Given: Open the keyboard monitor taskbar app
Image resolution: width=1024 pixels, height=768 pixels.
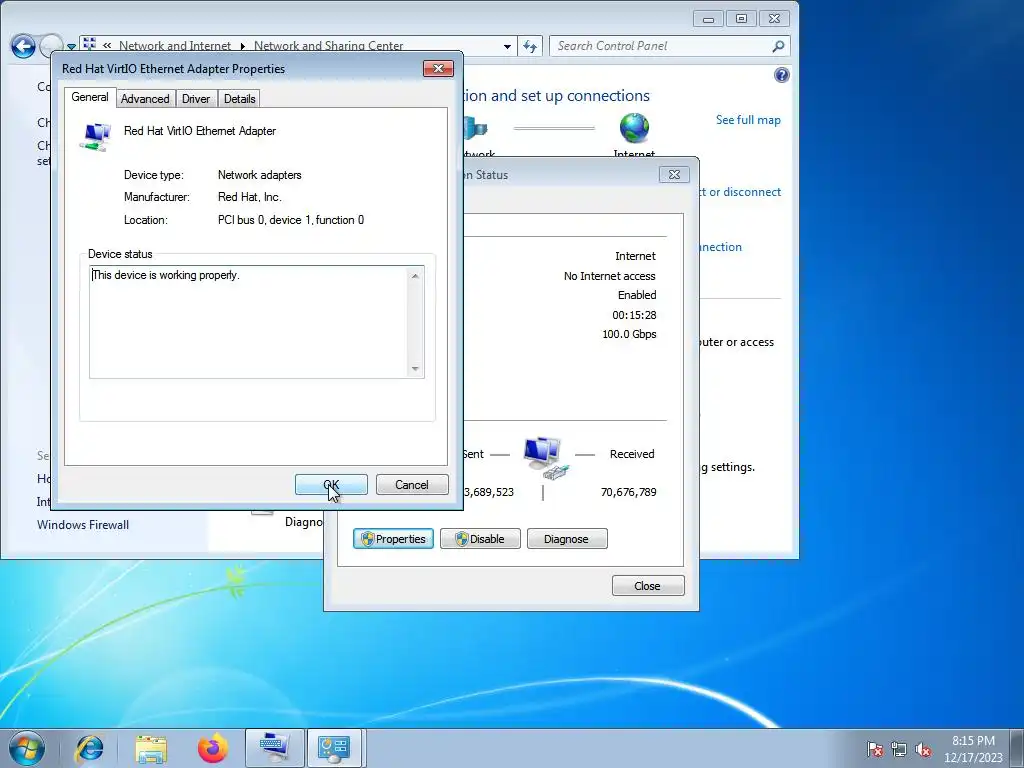Looking at the screenshot, I should tap(274, 748).
